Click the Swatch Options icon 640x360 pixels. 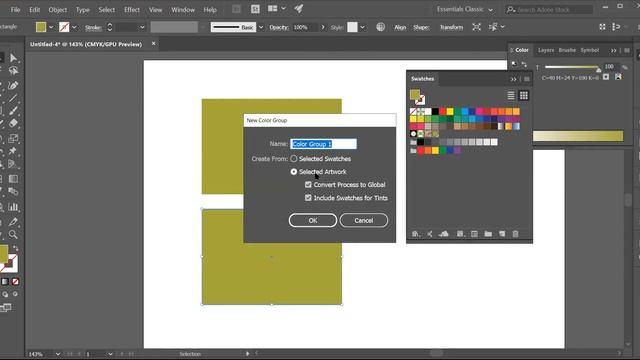coord(474,234)
